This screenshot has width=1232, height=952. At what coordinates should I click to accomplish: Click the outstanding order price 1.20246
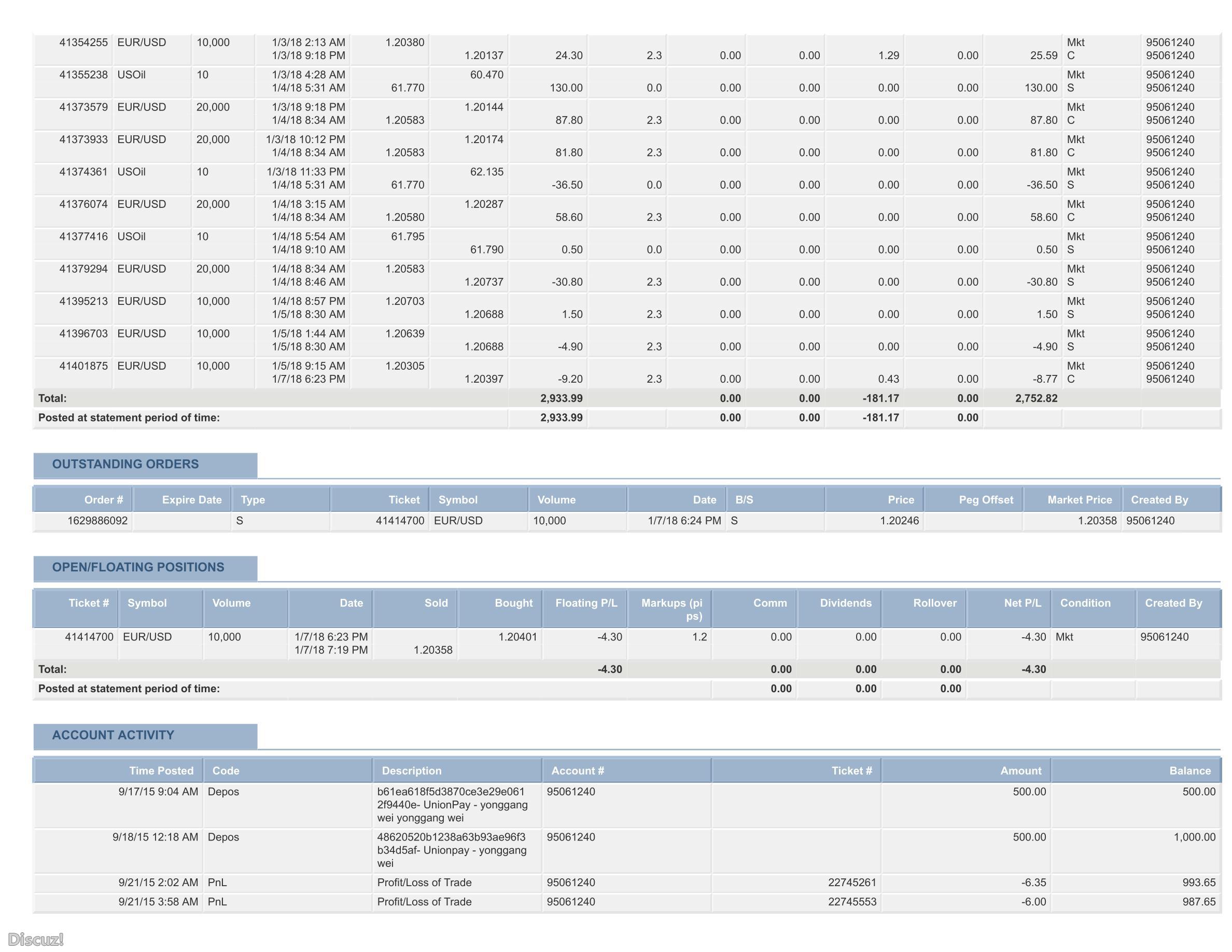pos(899,521)
